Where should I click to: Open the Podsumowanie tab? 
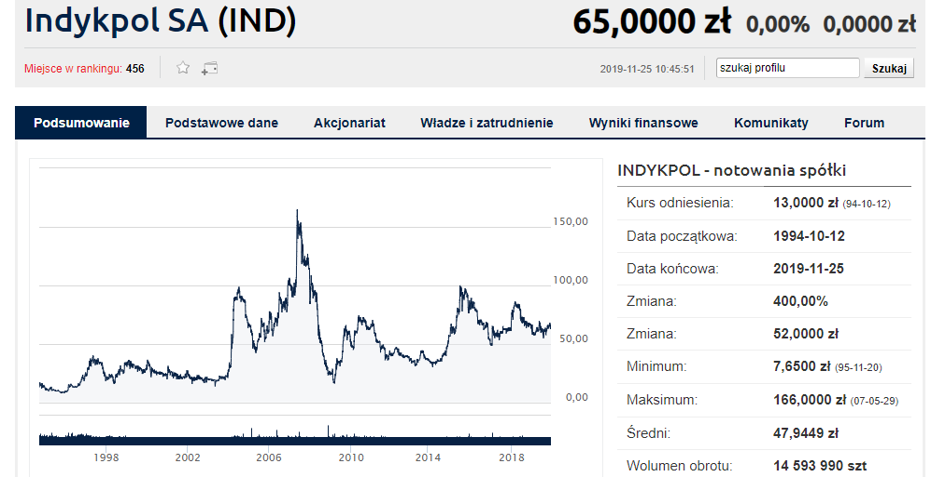pyautogui.click(x=81, y=123)
